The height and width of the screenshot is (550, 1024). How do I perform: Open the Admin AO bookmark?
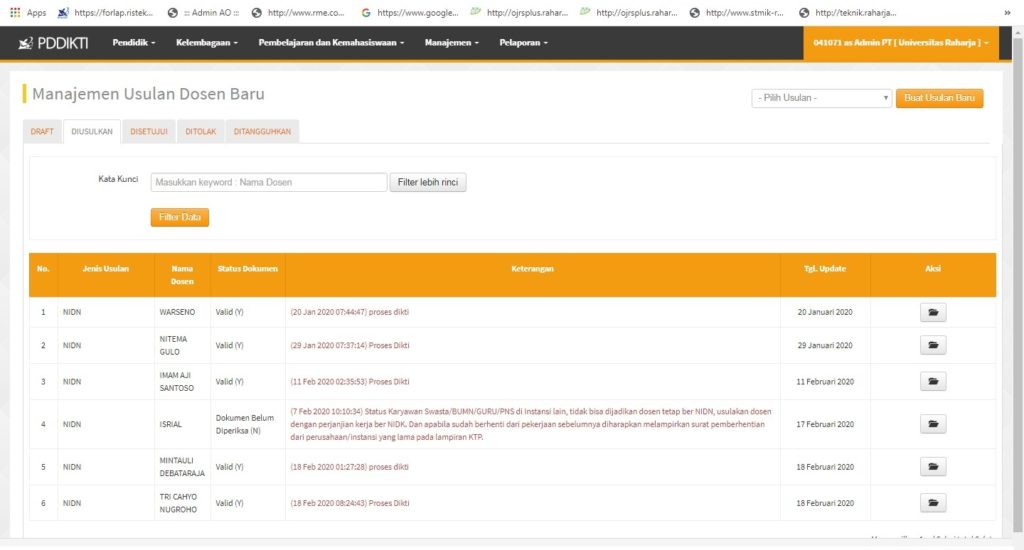204,12
